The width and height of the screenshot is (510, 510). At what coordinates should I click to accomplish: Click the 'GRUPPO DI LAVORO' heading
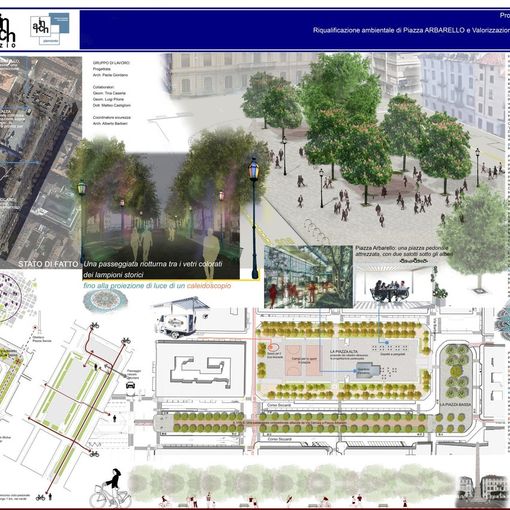pyautogui.click(x=111, y=63)
